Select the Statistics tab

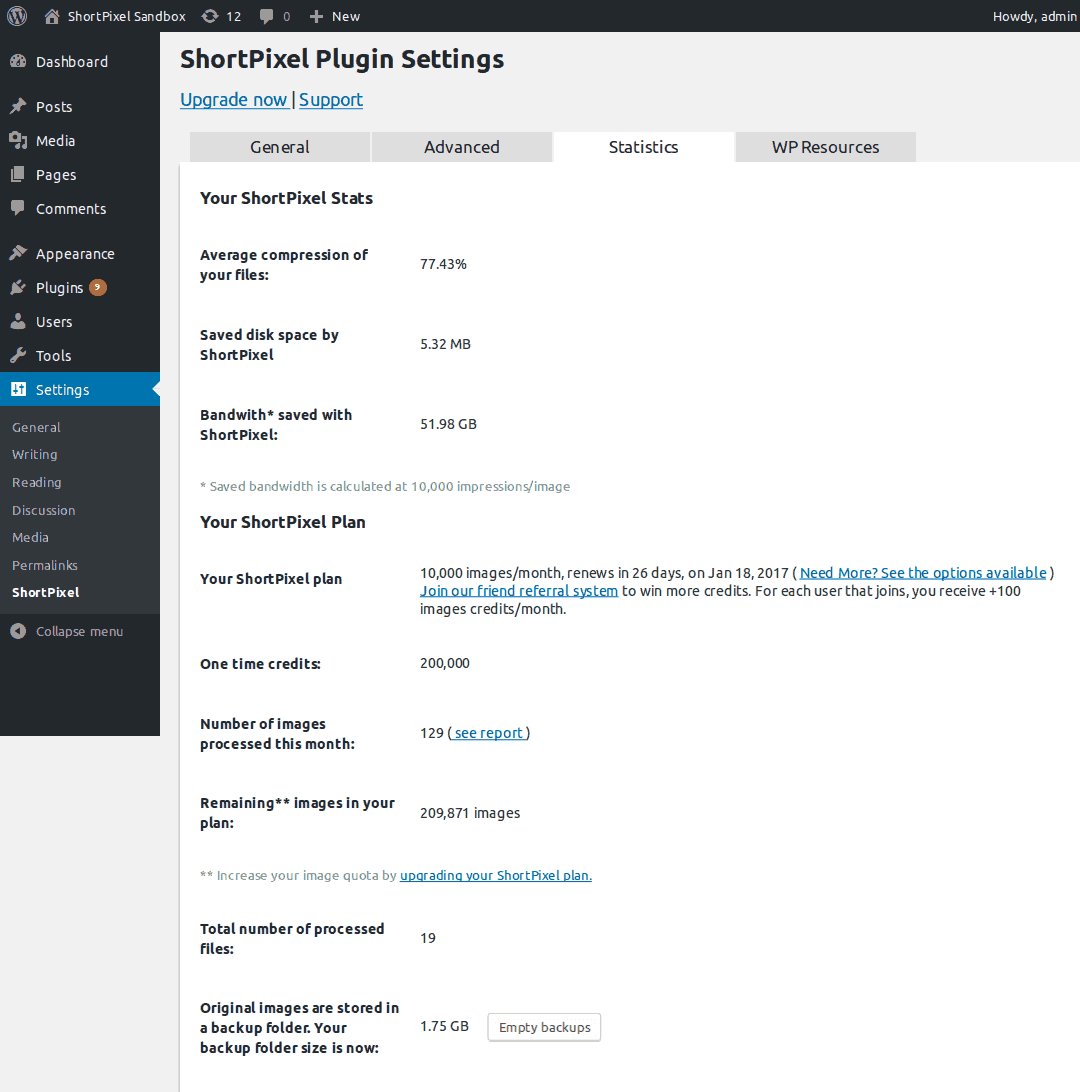(643, 147)
